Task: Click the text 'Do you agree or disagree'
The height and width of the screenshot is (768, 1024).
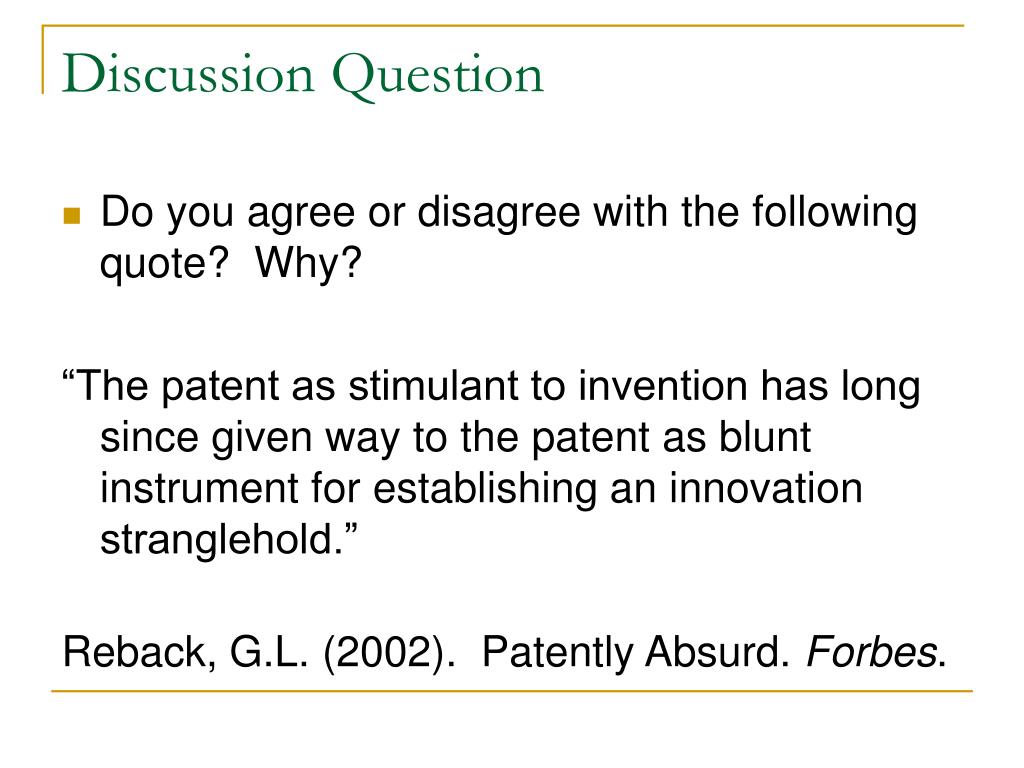Action: point(340,214)
